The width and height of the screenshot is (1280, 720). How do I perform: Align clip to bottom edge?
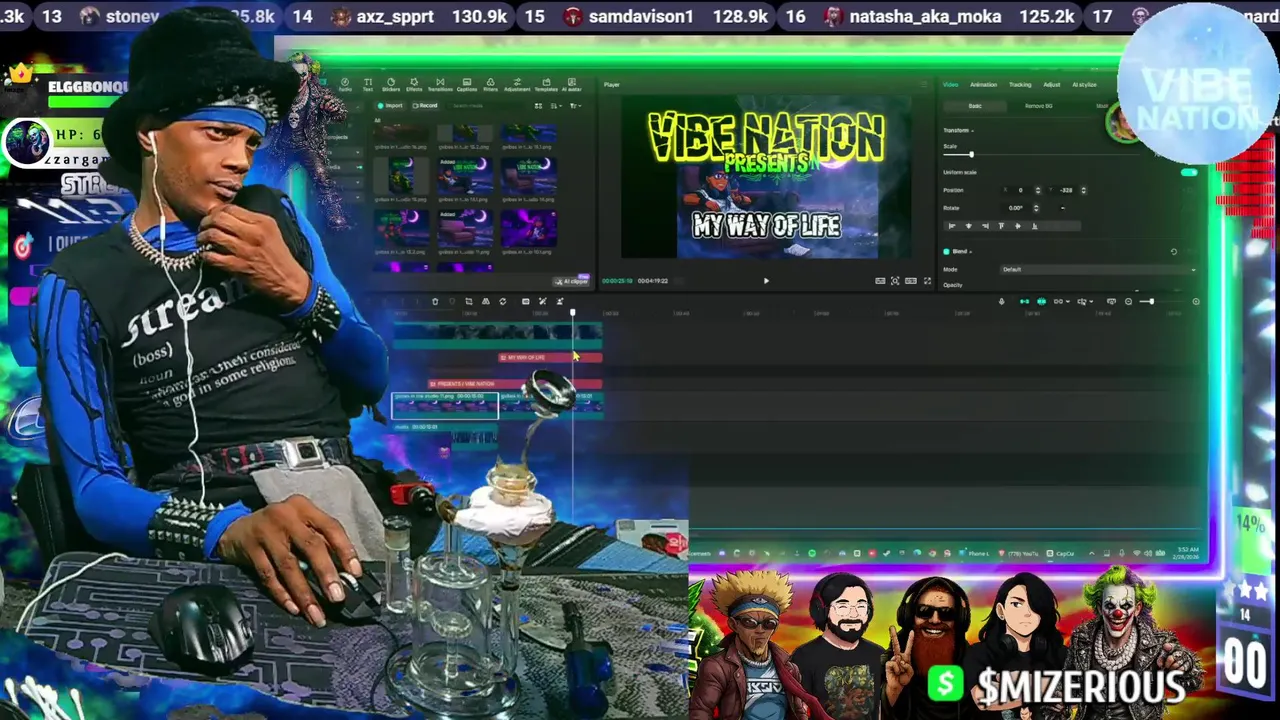coord(1034,226)
